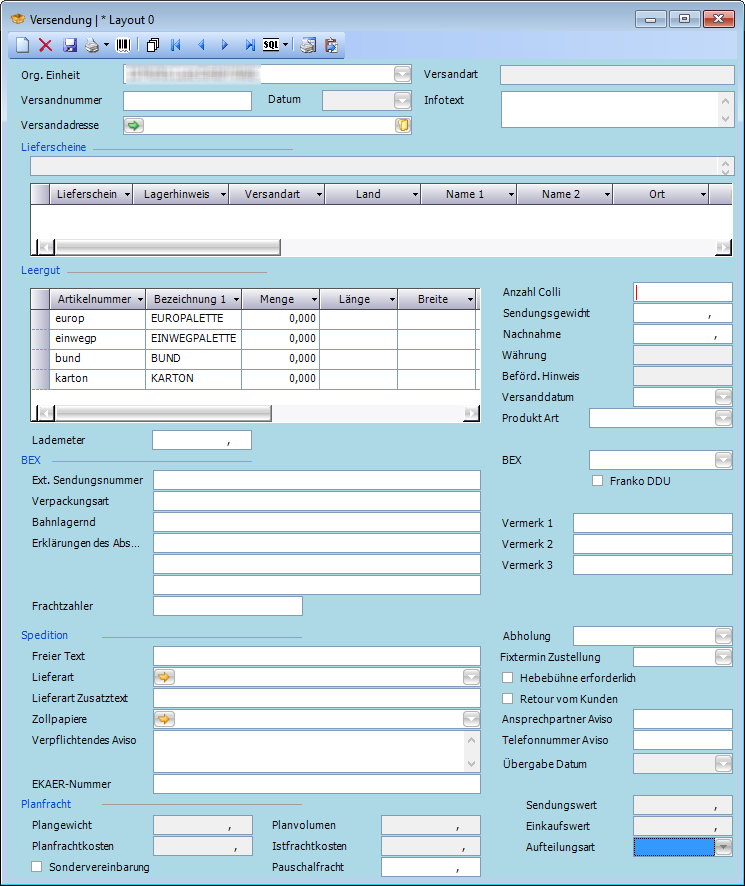Click into the Anzahl Colli field
745x886 pixels.
[x=683, y=292]
